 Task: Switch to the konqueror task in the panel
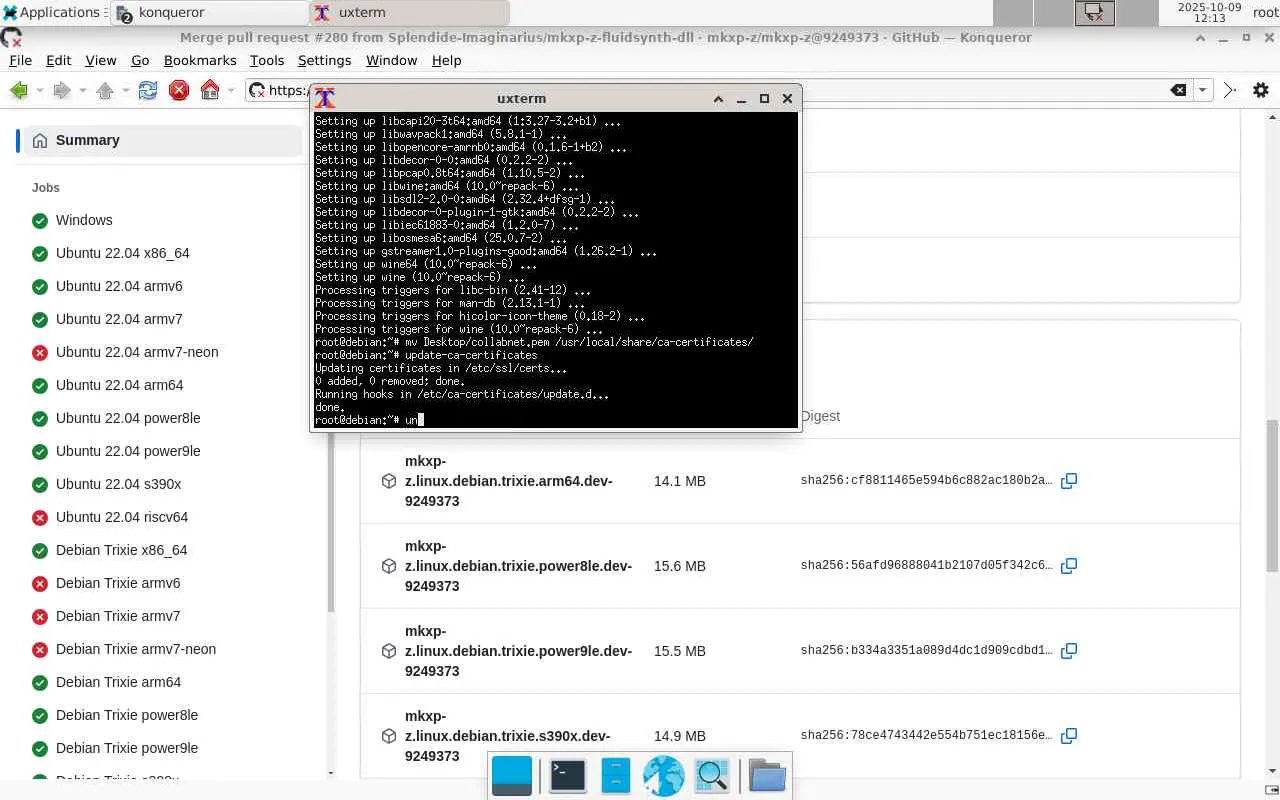click(x=210, y=12)
